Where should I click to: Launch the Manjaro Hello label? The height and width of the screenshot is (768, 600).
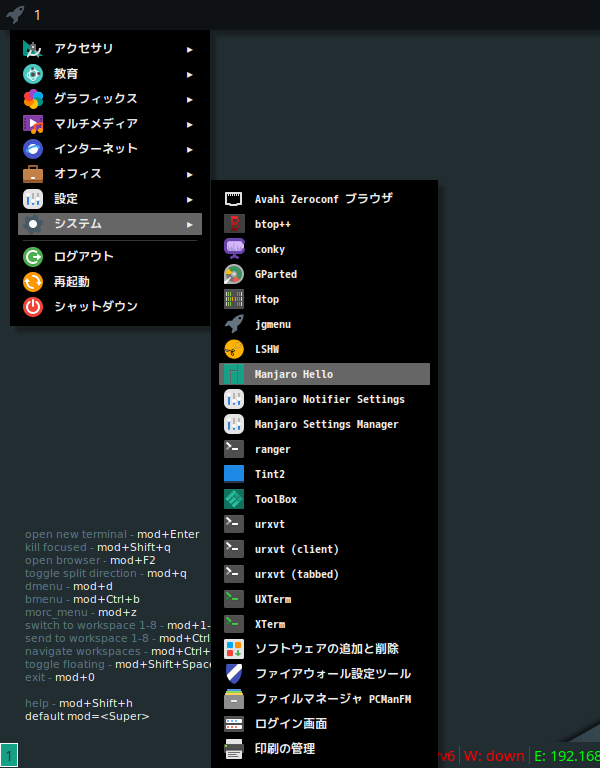(294, 374)
